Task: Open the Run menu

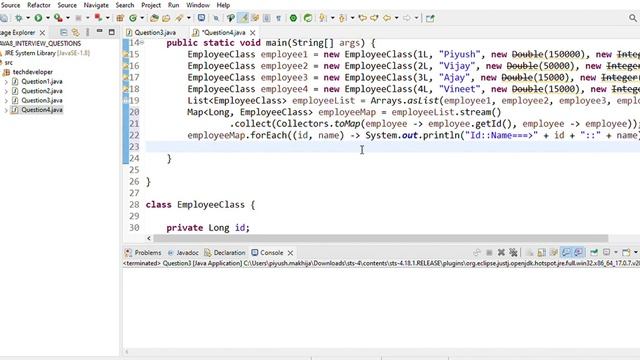Action: pos(173,5)
